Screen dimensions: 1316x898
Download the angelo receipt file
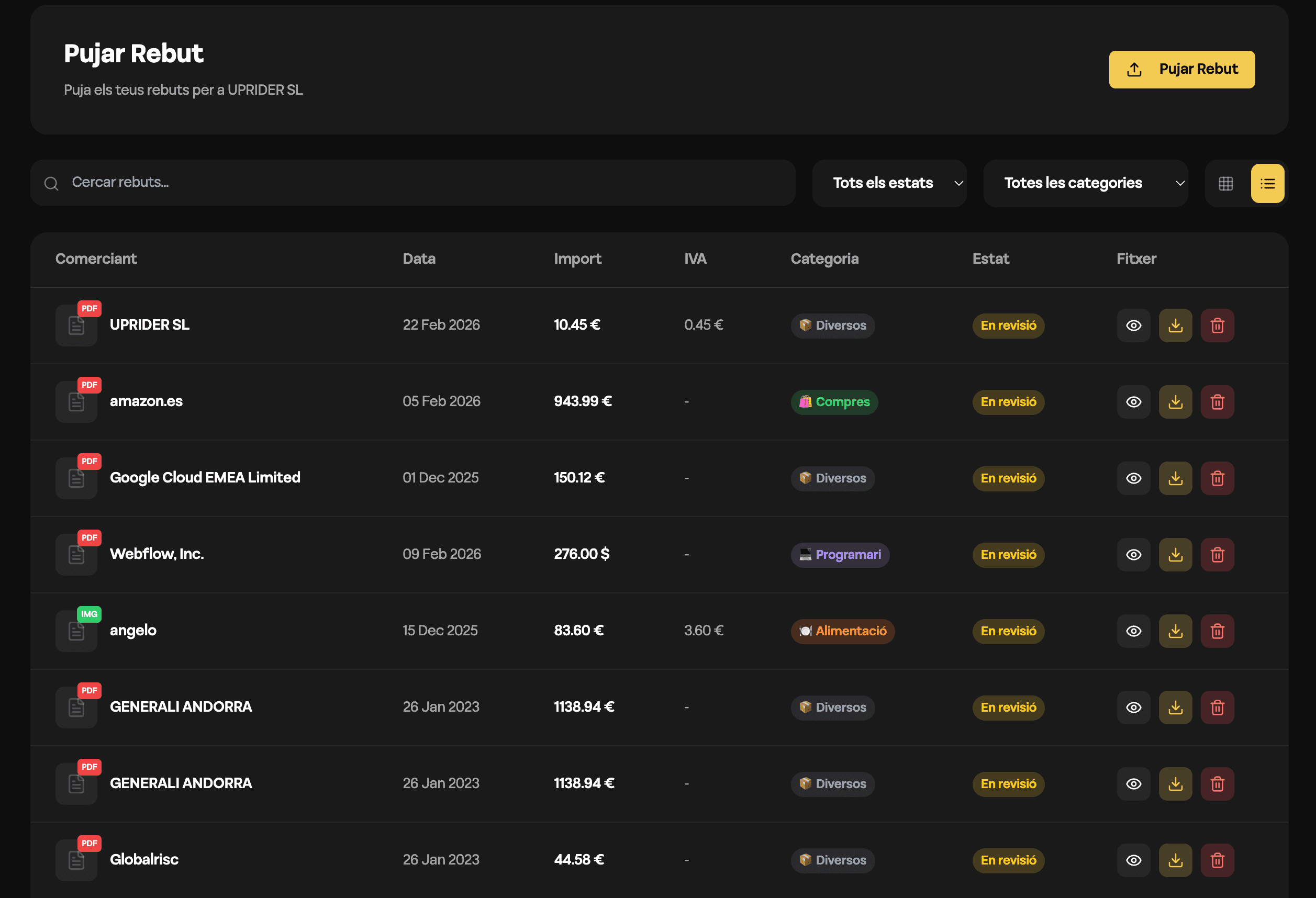click(1175, 631)
